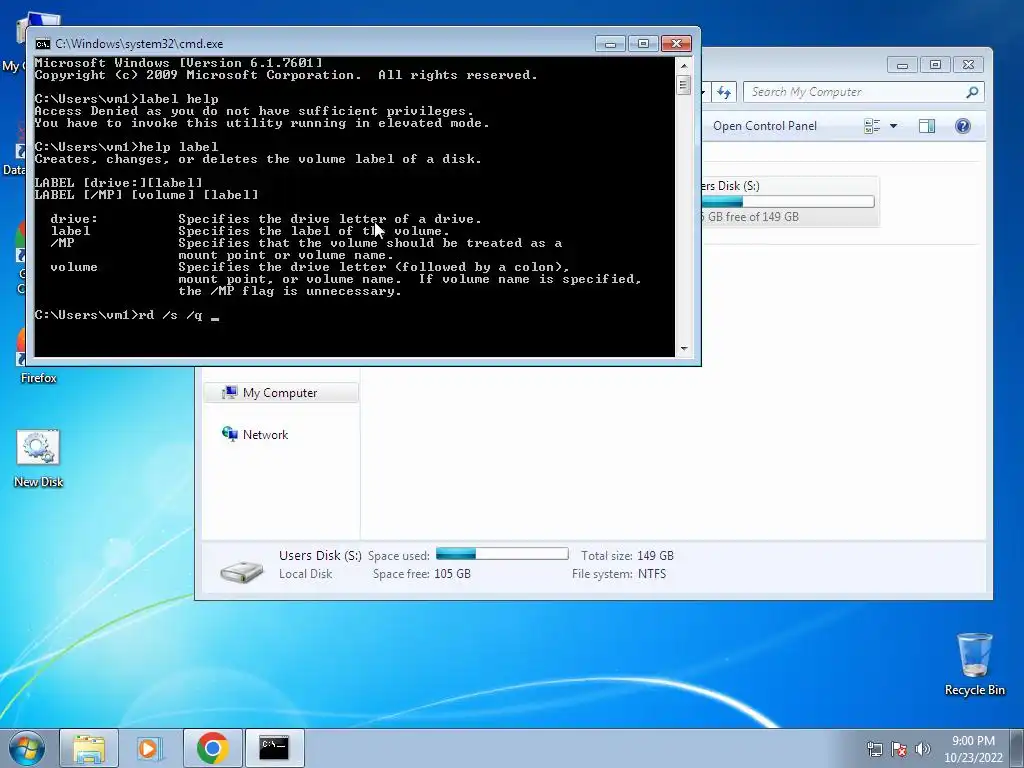The height and width of the screenshot is (768, 1024).
Task: Click the 'Space free: 105 GB' text
Action: click(422, 574)
